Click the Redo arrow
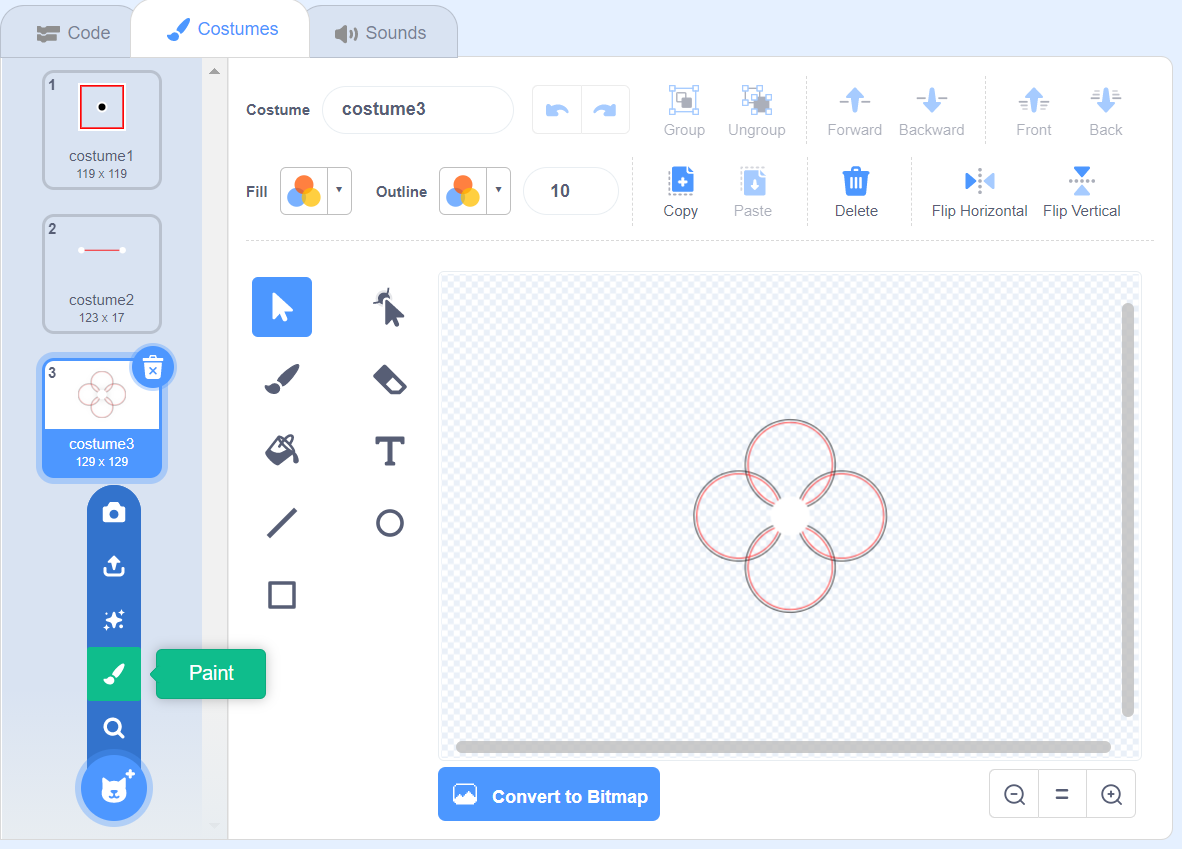This screenshot has width=1182, height=849. tap(605, 110)
